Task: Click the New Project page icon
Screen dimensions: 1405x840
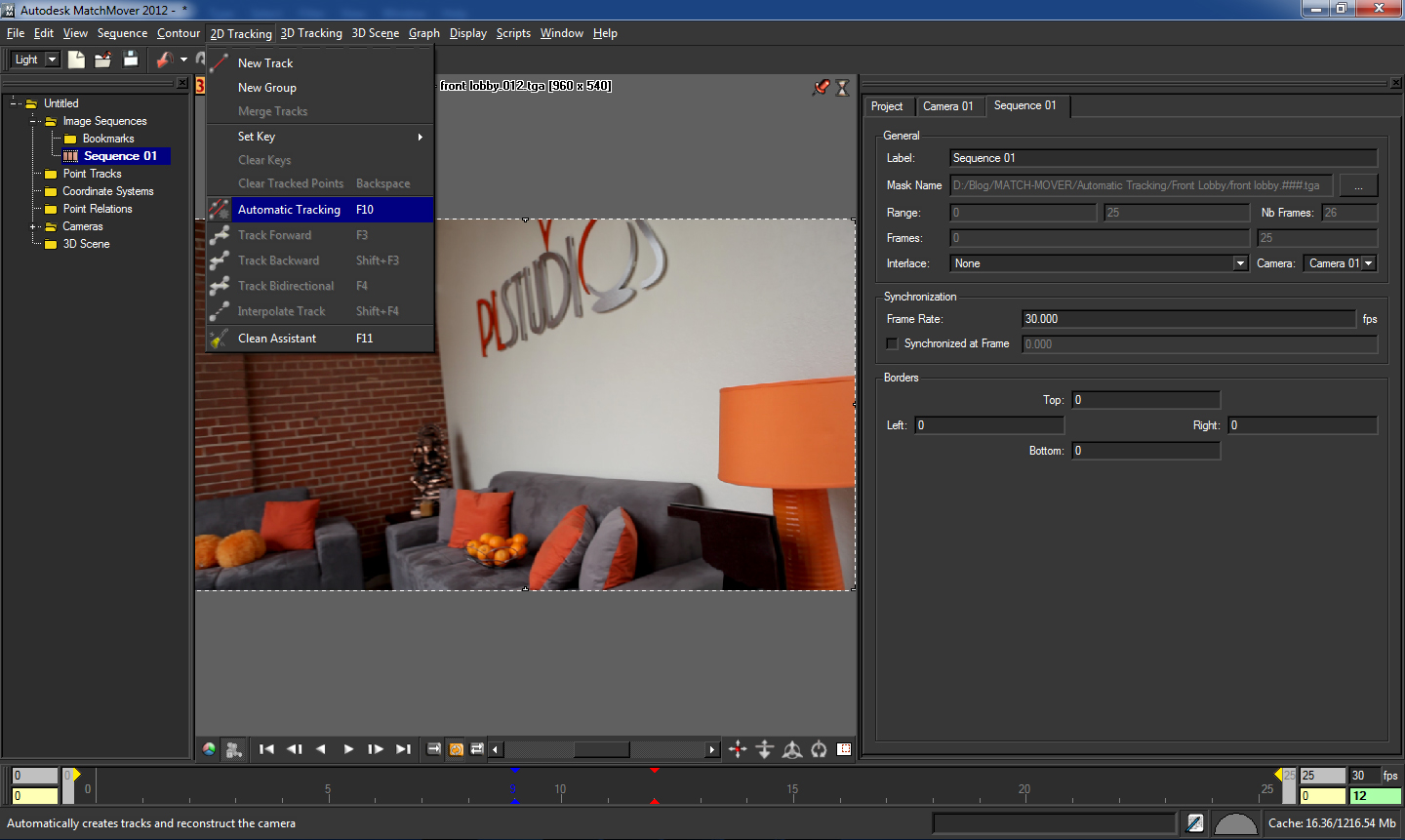Action: 76,60
